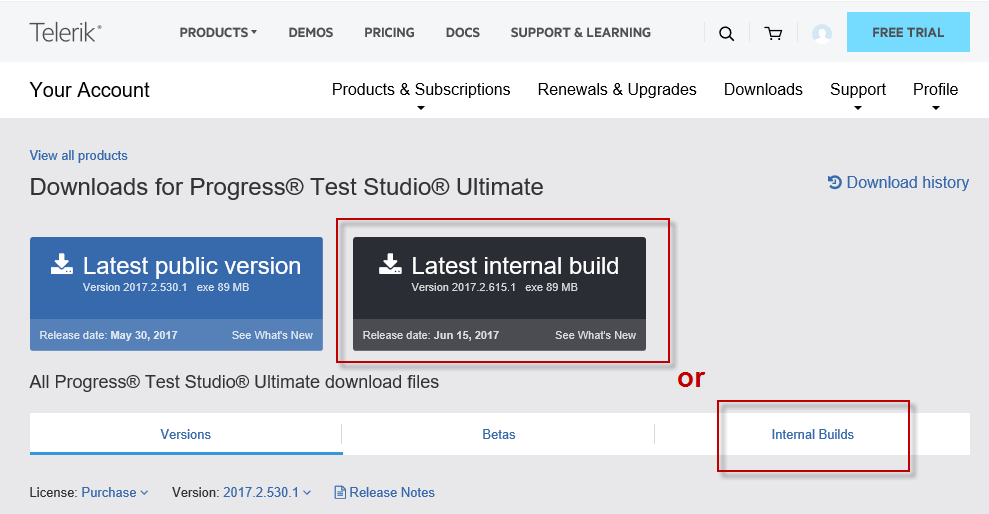Switch to the Internal Builds tab
This screenshot has height=514, width=989.
[x=812, y=434]
